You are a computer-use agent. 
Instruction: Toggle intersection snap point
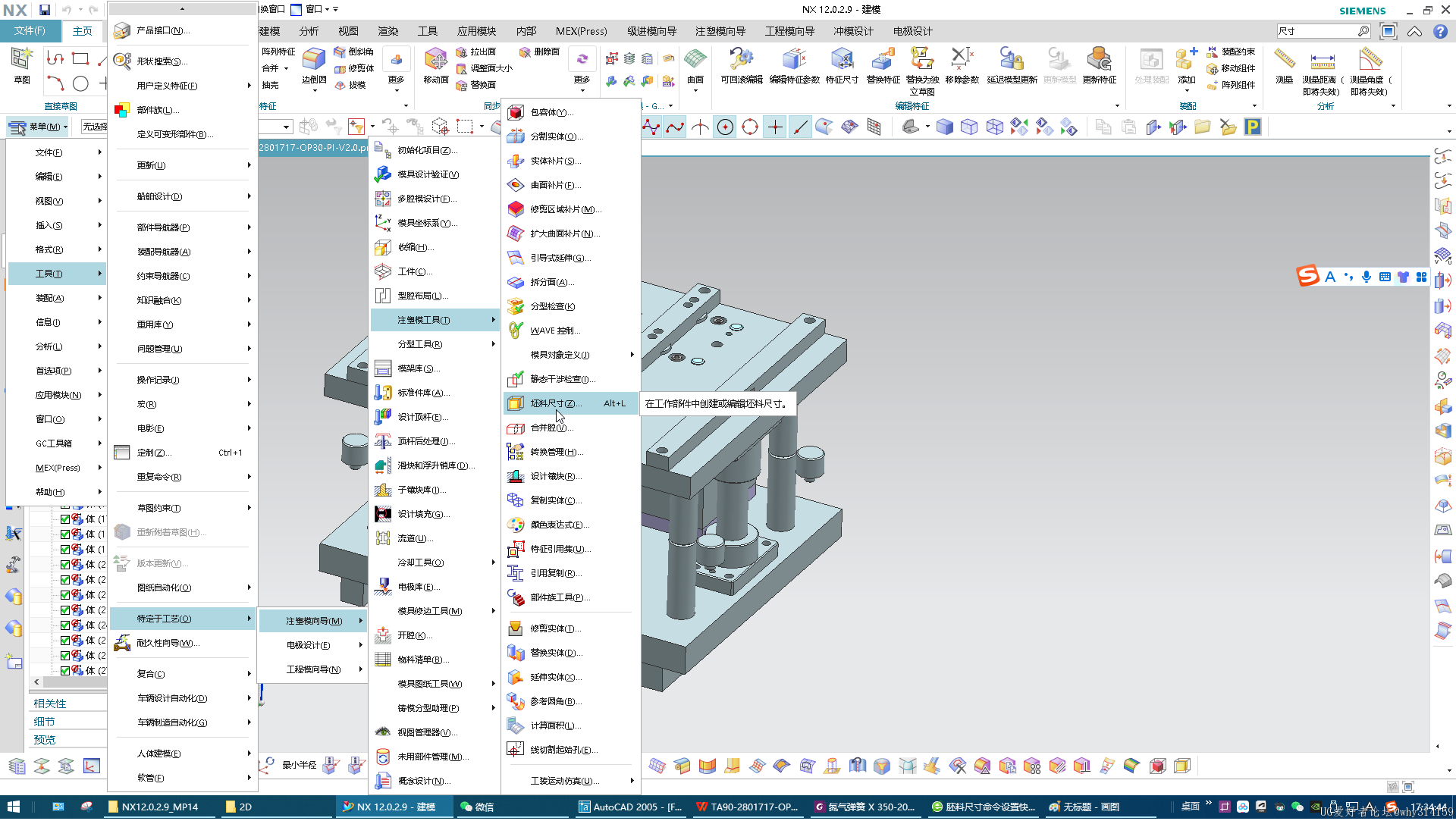coord(700,127)
